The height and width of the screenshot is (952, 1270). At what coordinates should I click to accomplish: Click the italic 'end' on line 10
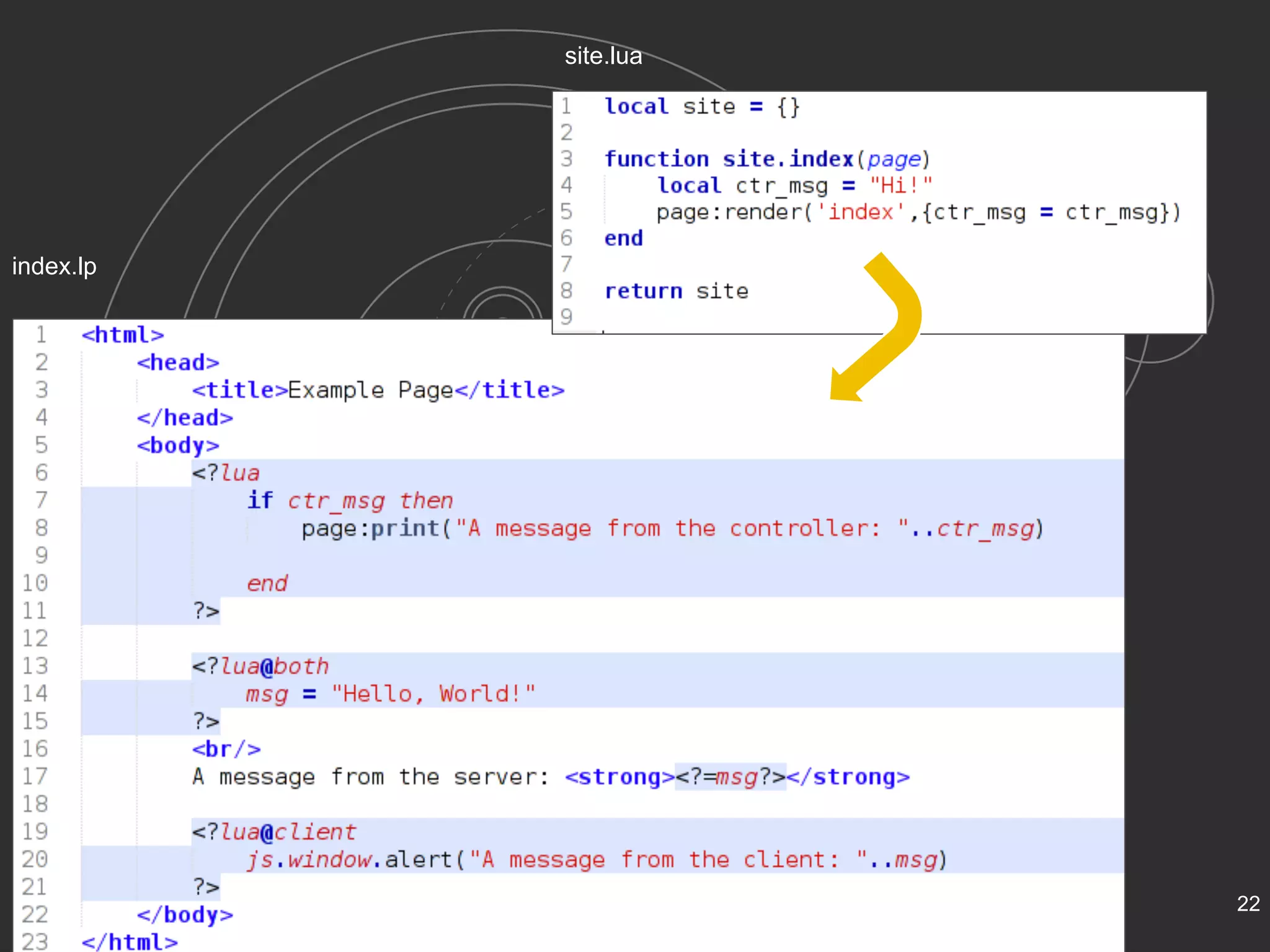point(267,584)
